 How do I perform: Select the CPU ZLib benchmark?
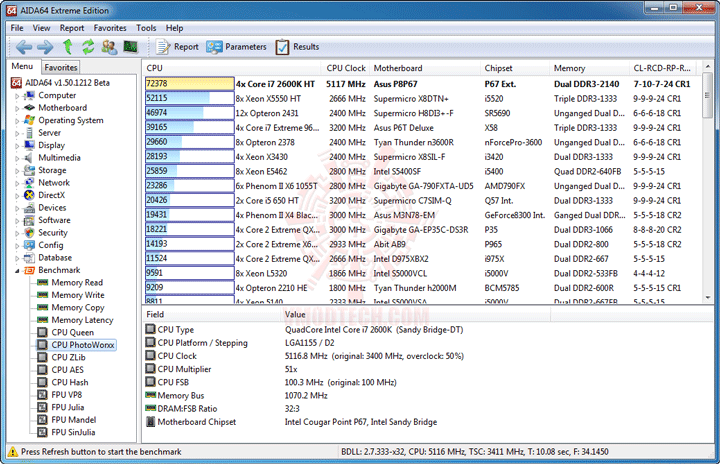pos(68,357)
